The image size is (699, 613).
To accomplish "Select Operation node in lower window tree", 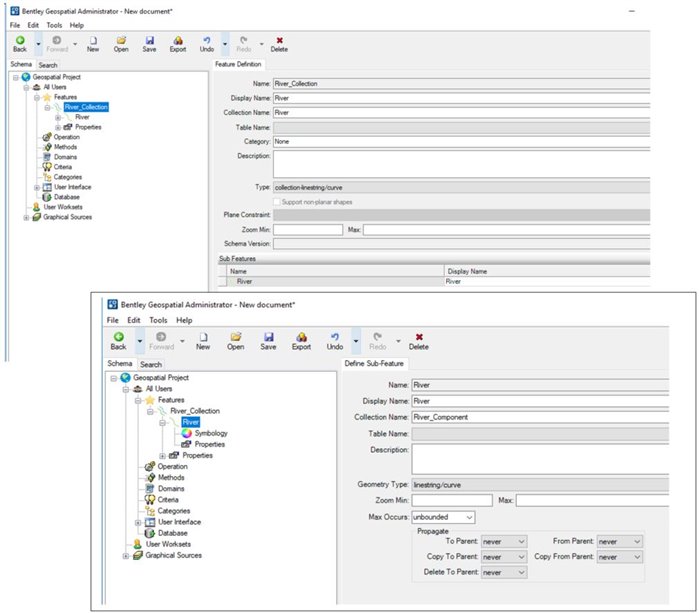I will coord(173,466).
